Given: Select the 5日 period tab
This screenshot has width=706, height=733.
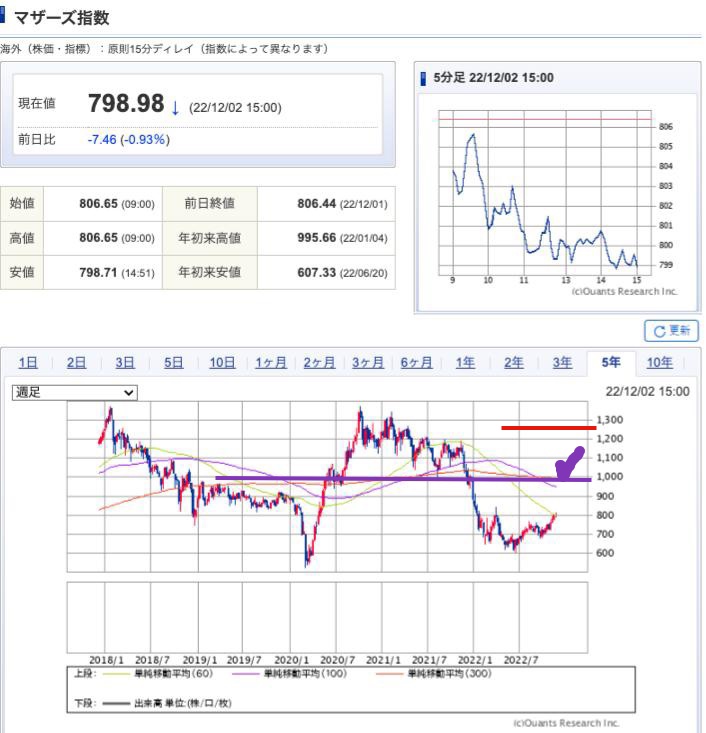Looking at the screenshot, I should coord(173,363).
